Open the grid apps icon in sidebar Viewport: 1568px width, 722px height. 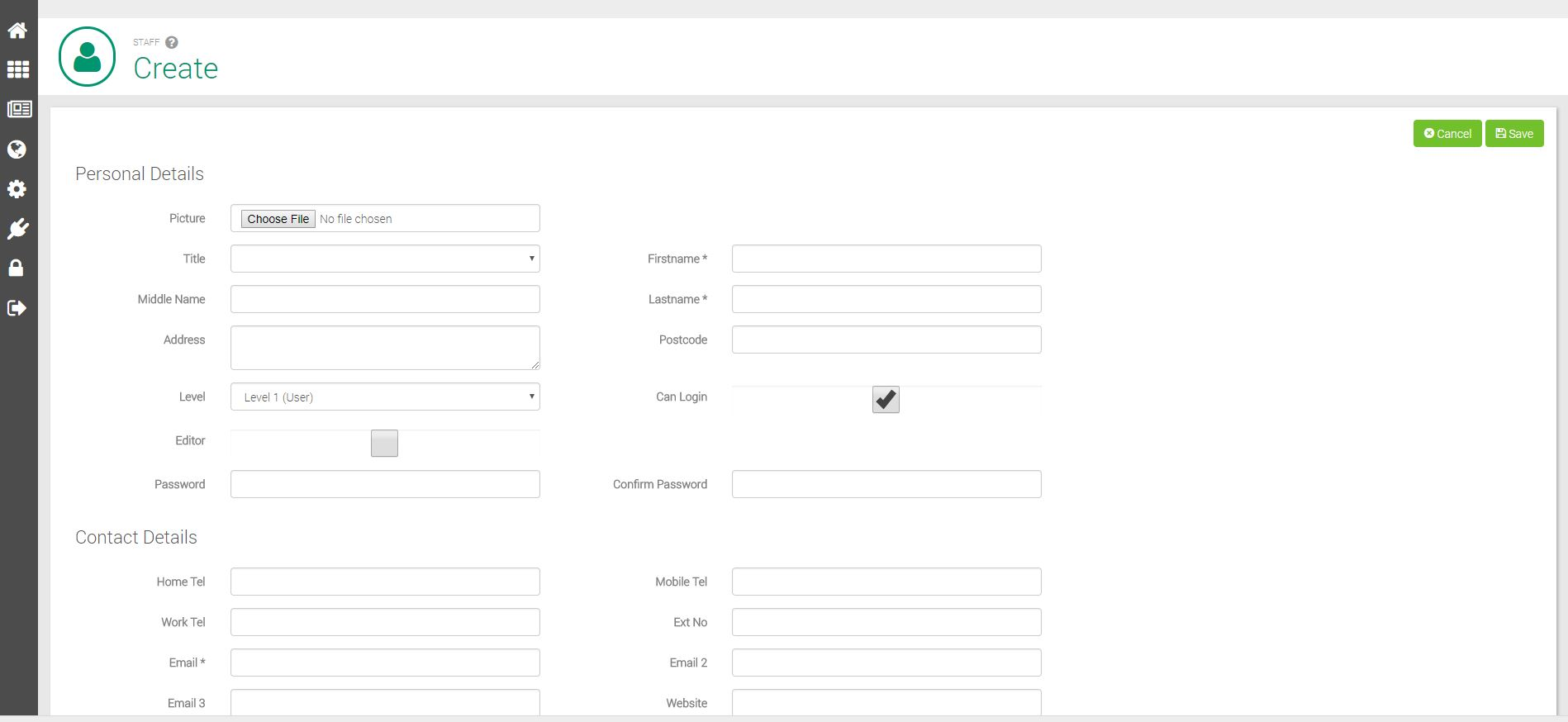coord(17,69)
